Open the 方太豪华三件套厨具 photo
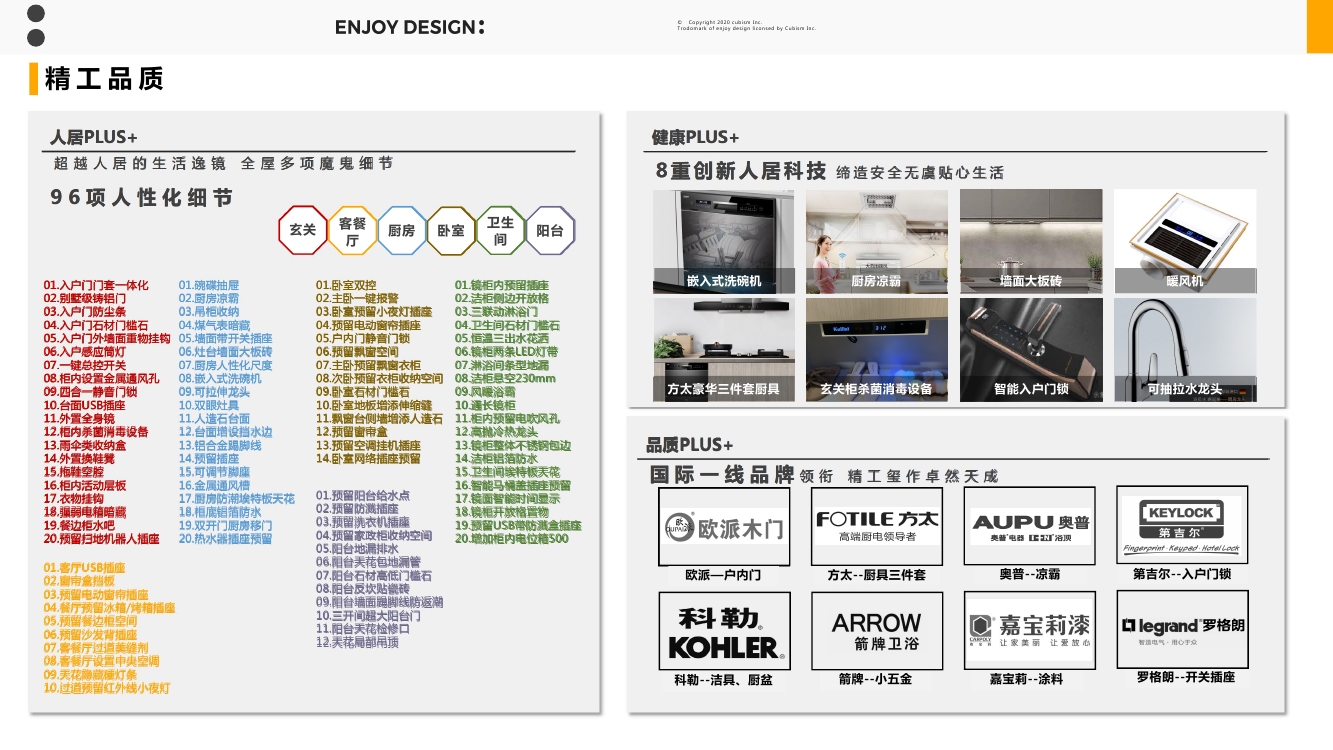This screenshot has width=1333, height=750. [724, 350]
